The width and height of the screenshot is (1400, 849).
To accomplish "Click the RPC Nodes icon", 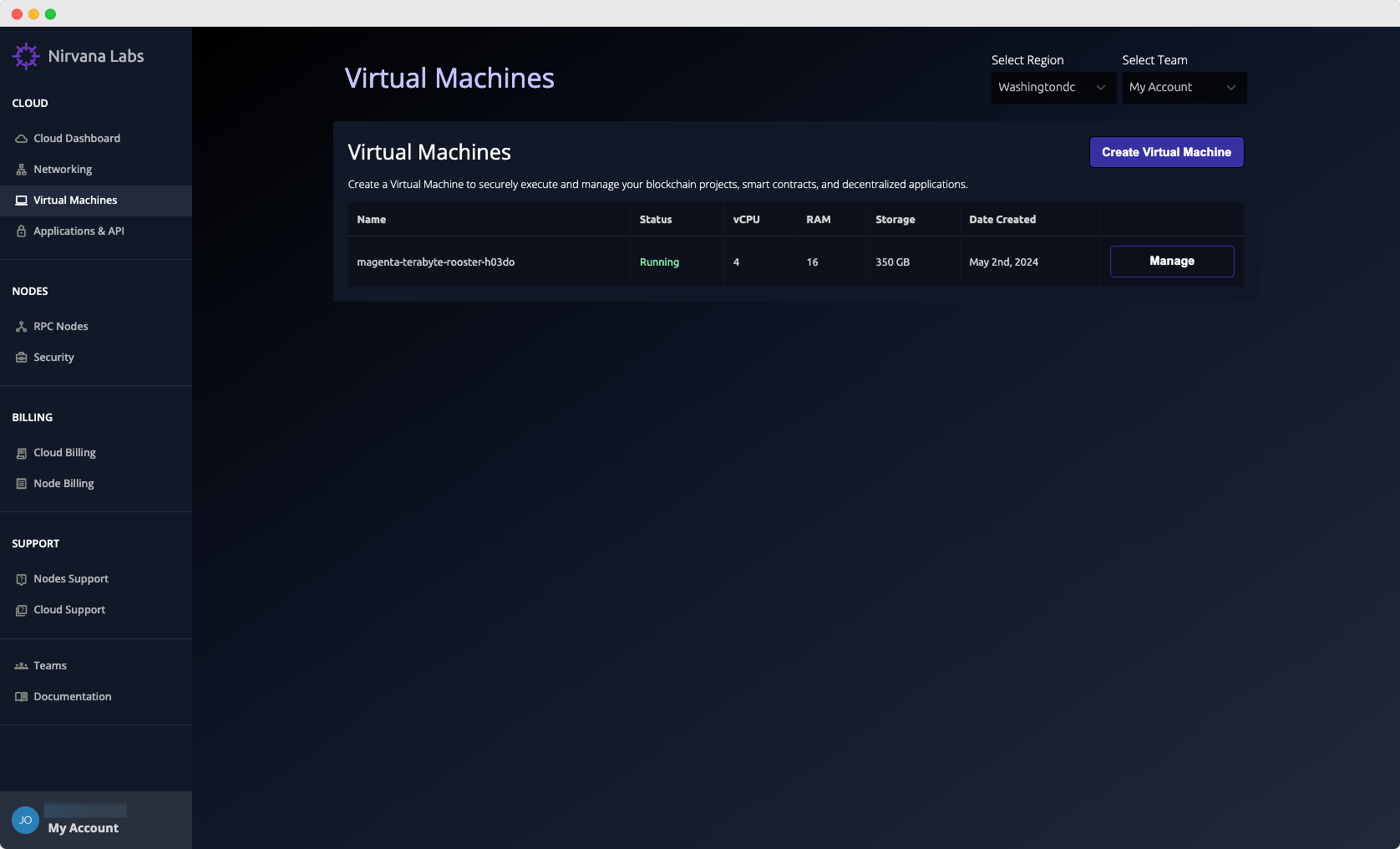I will (22, 327).
